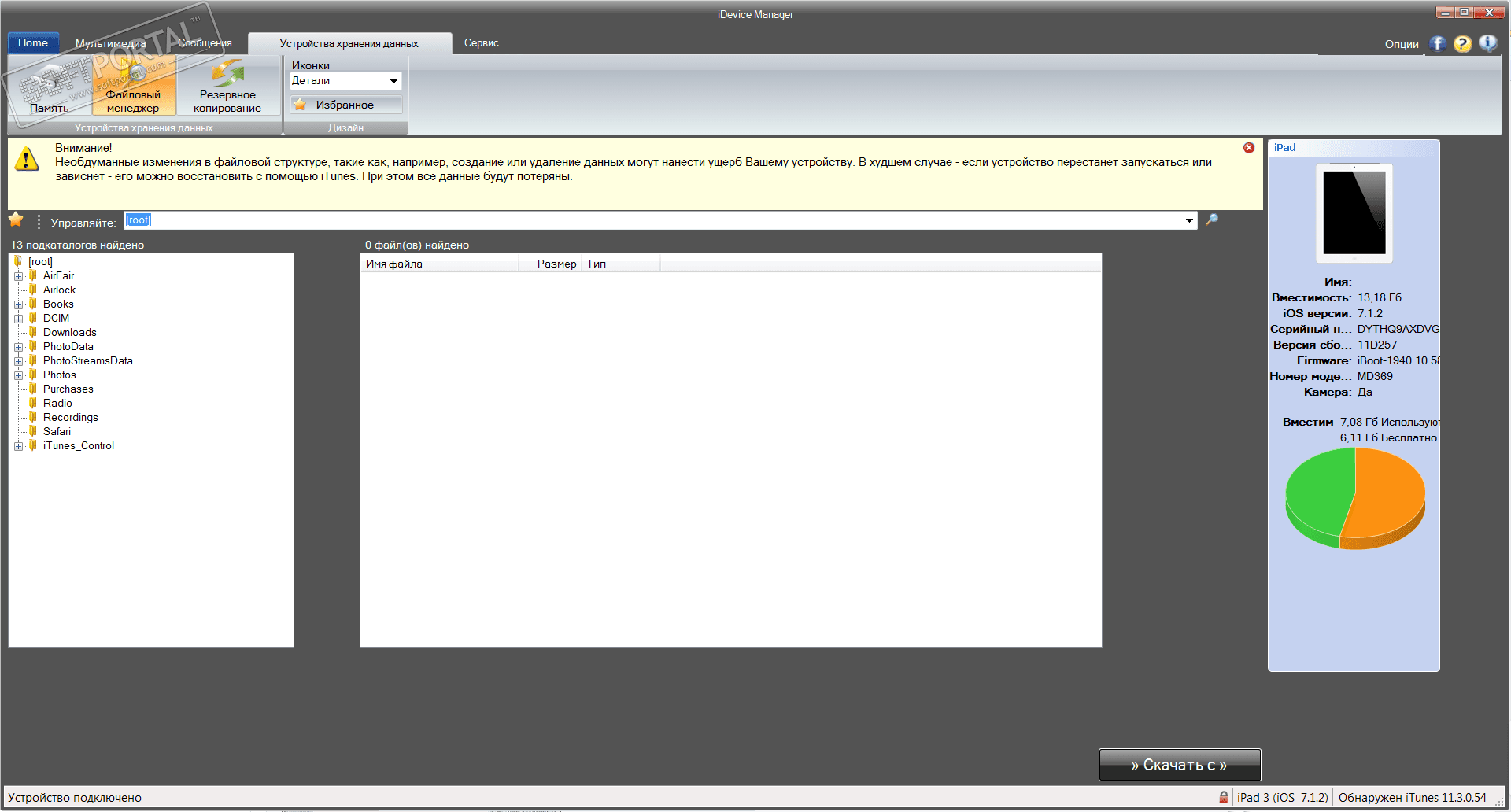Viewport: 1511px width, 812px height.
Task: Expand the AirFair folder node
Action: click(18, 276)
